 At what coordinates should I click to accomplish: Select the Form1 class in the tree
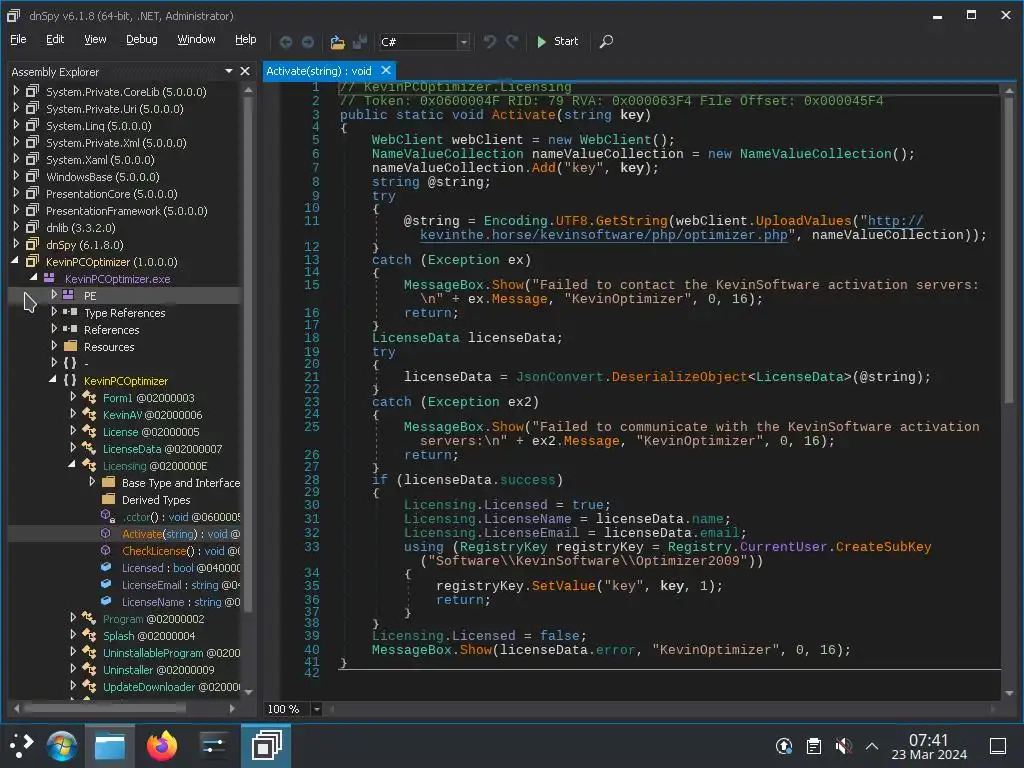tap(148, 398)
